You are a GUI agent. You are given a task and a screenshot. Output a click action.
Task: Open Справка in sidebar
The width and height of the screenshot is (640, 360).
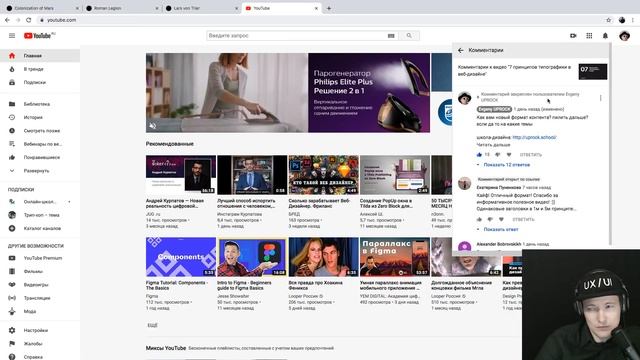(40, 356)
